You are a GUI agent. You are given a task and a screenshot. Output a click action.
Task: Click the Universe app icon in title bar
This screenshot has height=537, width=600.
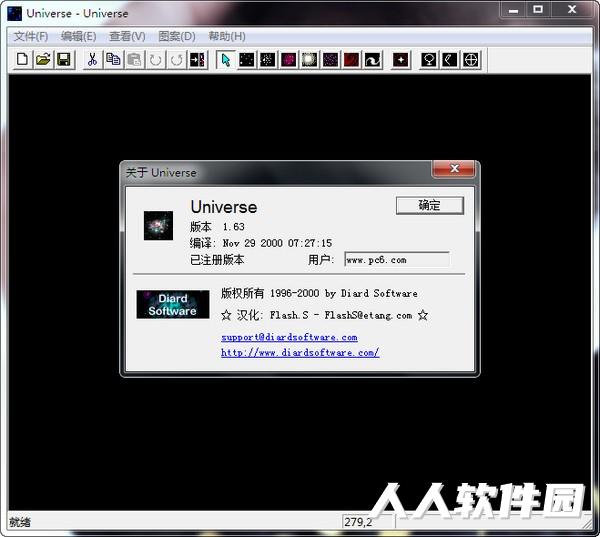pos(15,13)
